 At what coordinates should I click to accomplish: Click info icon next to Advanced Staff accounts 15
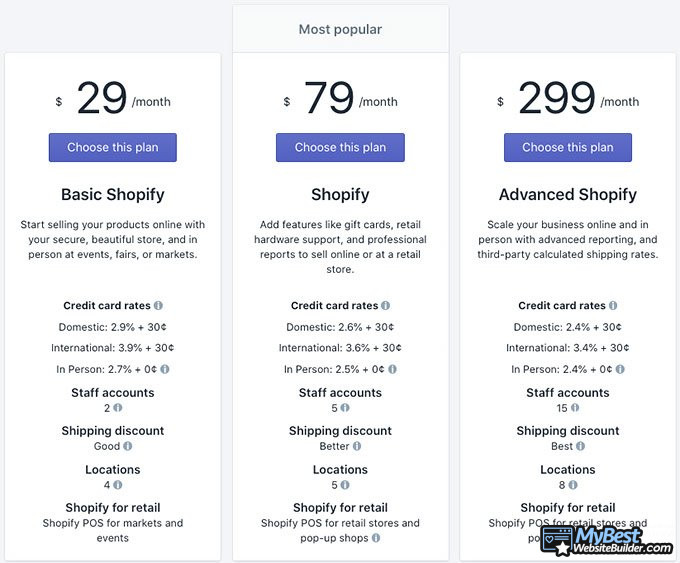click(578, 408)
